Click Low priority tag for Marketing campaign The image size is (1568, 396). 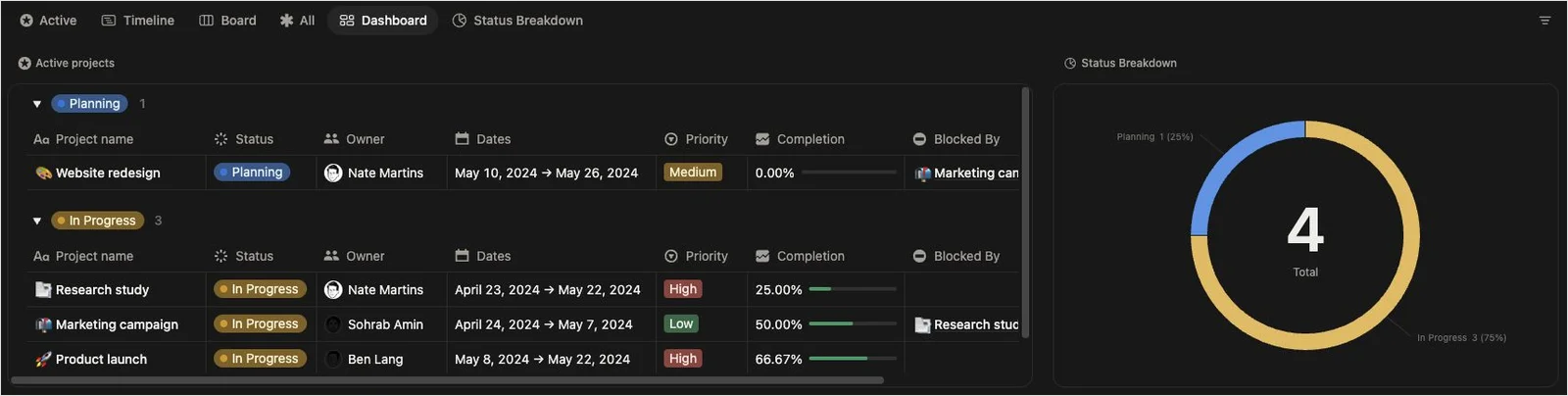click(x=681, y=323)
